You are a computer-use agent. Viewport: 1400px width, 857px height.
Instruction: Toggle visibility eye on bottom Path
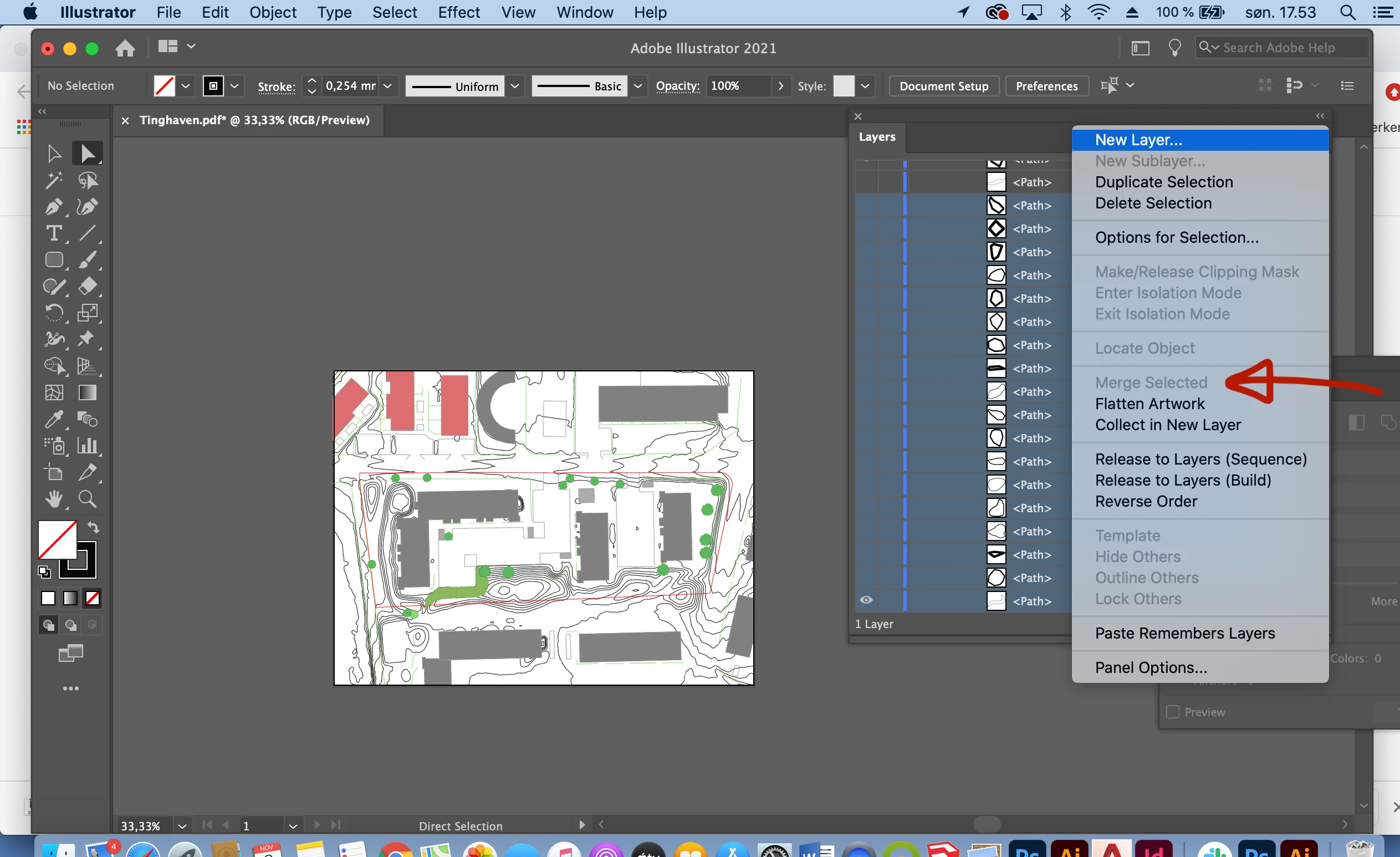click(866, 600)
